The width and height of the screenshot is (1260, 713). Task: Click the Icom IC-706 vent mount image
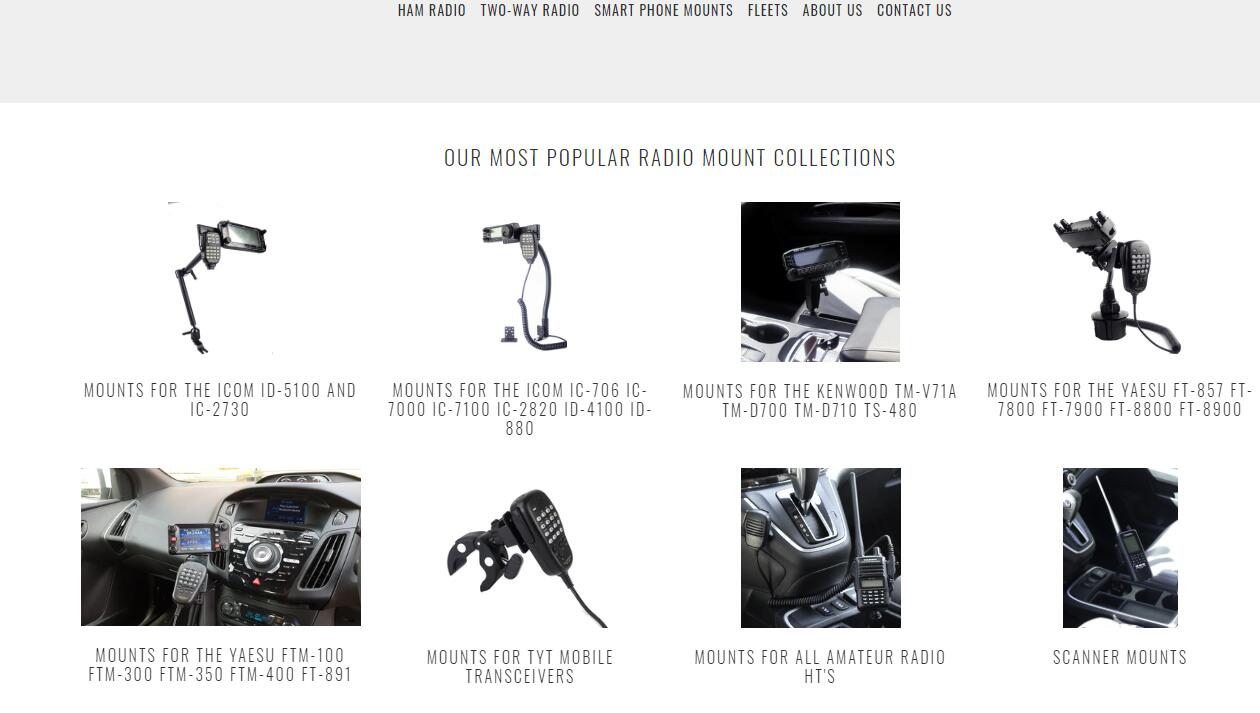pyautogui.click(x=520, y=281)
